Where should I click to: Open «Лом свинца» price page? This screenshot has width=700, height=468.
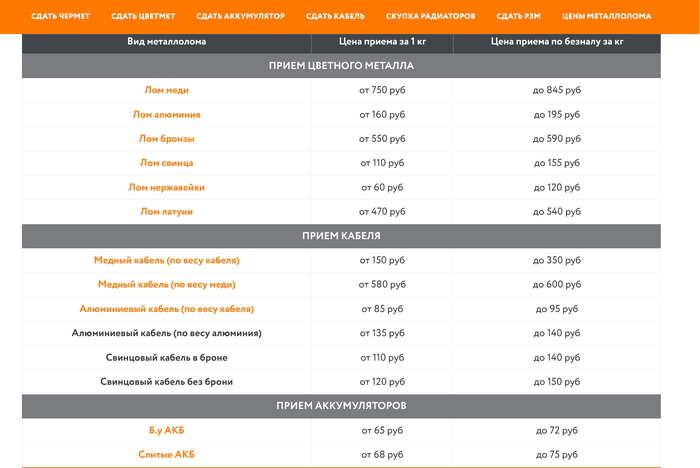[x=166, y=163]
